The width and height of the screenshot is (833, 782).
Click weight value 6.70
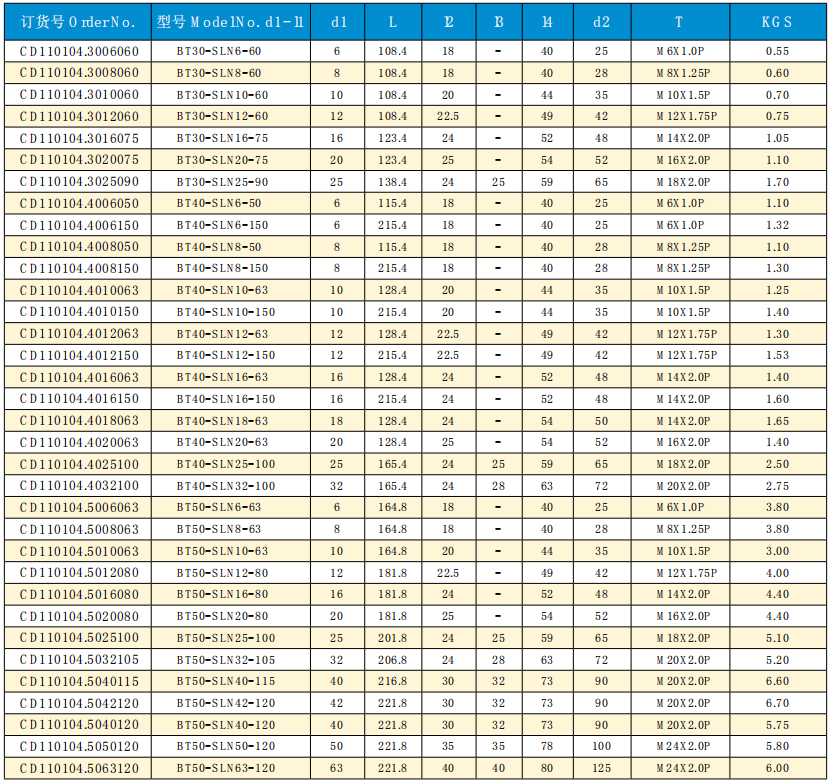[x=777, y=703]
